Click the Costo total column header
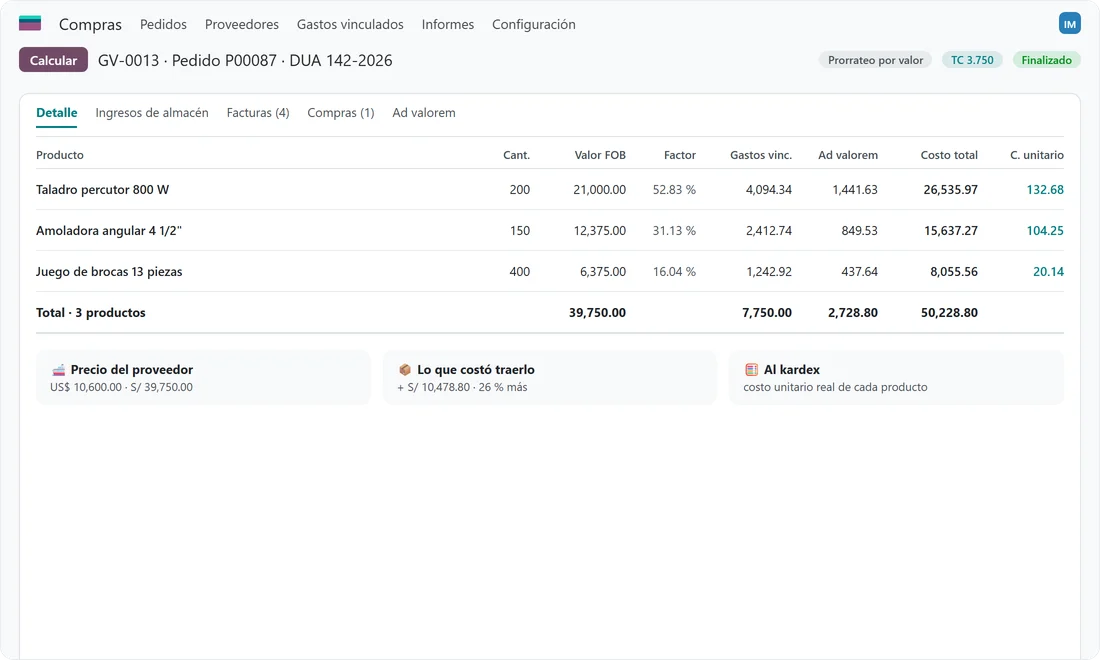The height and width of the screenshot is (660, 1100). pyautogui.click(x=949, y=155)
